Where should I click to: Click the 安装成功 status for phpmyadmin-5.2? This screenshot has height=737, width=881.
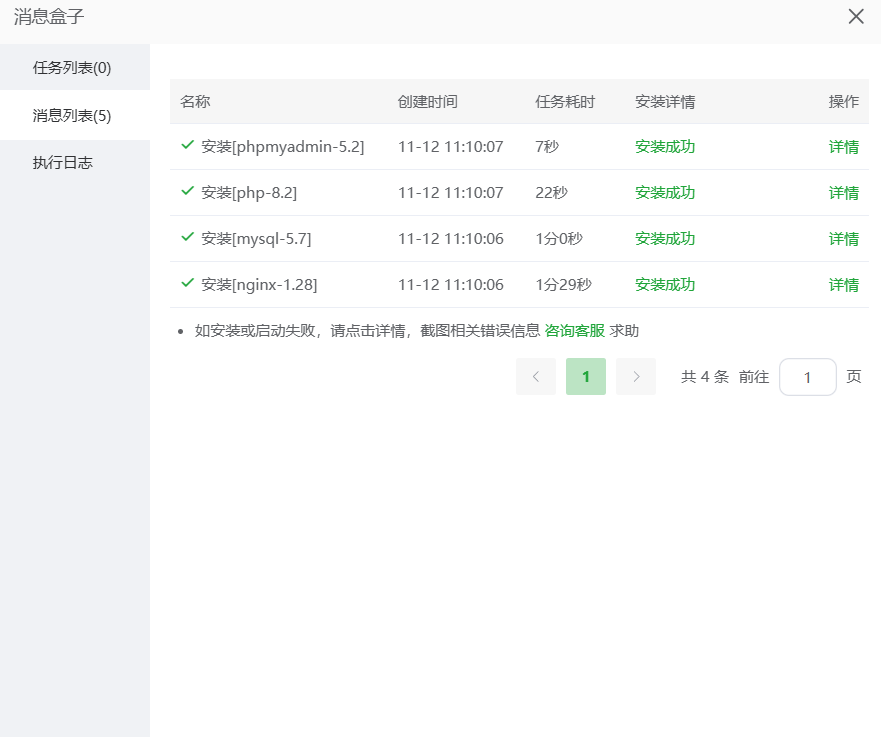click(x=664, y=147)
